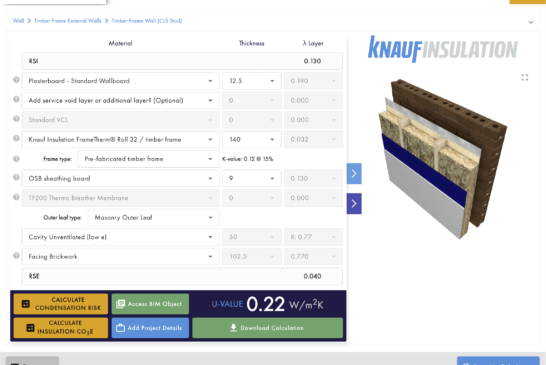Open the Standard VCL dropdown

[120, 120]
